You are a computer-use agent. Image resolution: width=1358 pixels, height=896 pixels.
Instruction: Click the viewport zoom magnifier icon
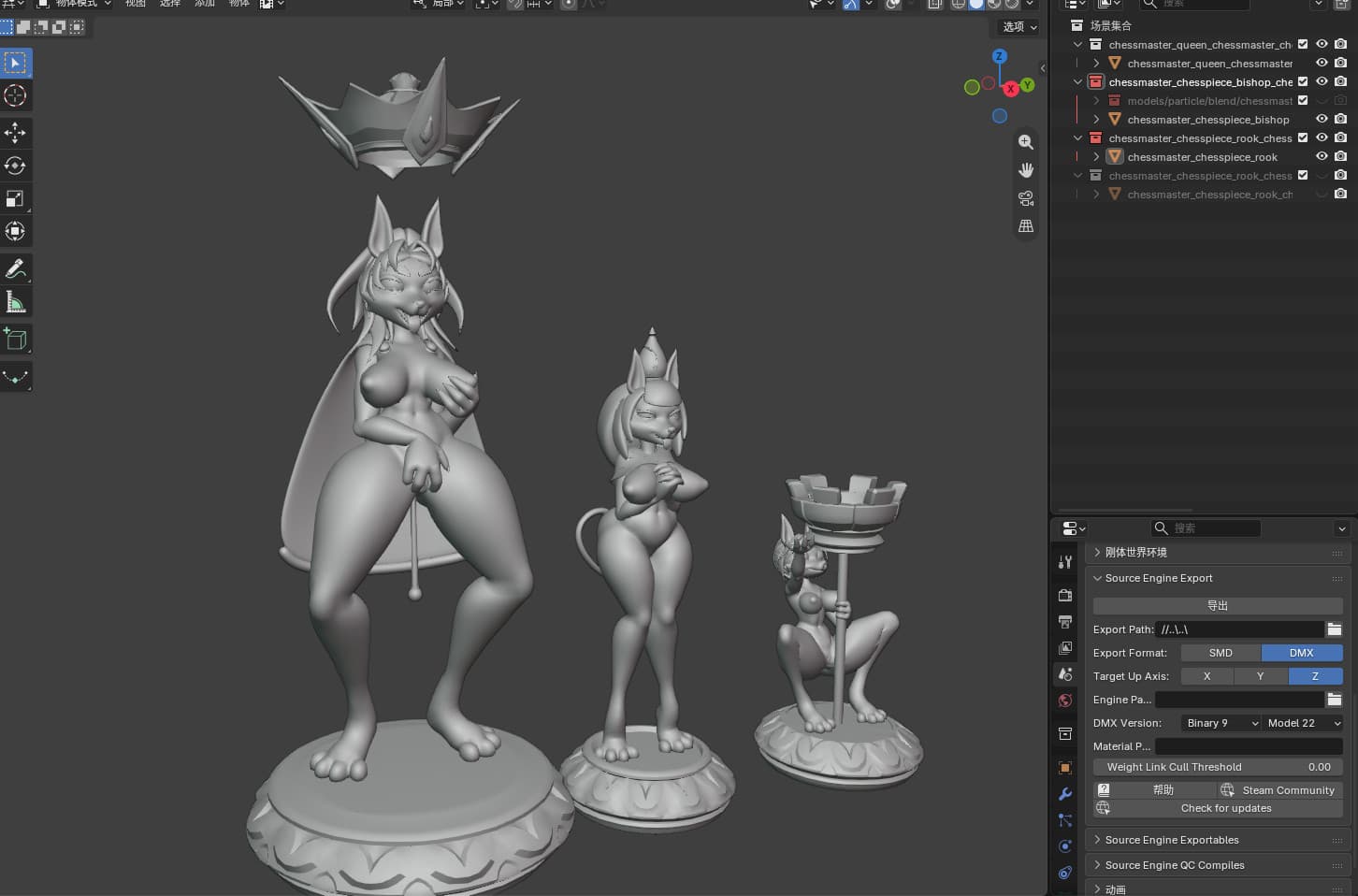pos(1026,142)
